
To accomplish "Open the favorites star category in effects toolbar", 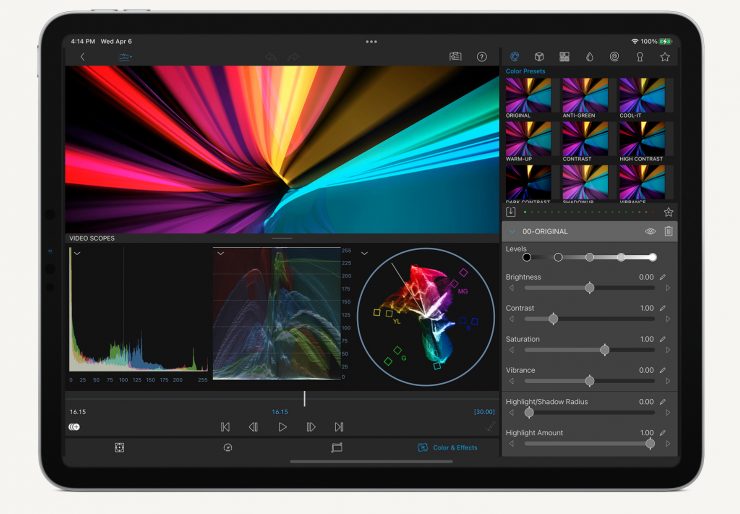I will point(664,57).
